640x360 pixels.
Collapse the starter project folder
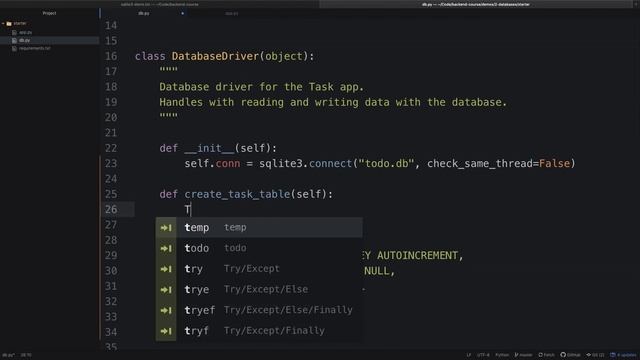click(3, 24)
